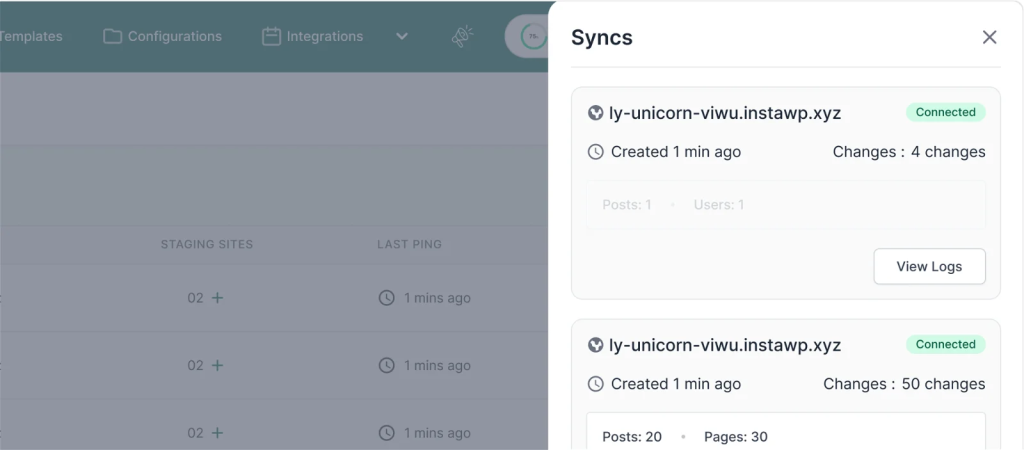This screenshot has height=450, width=1024.
Task: Close the Syncs panel
Action: 989,37
